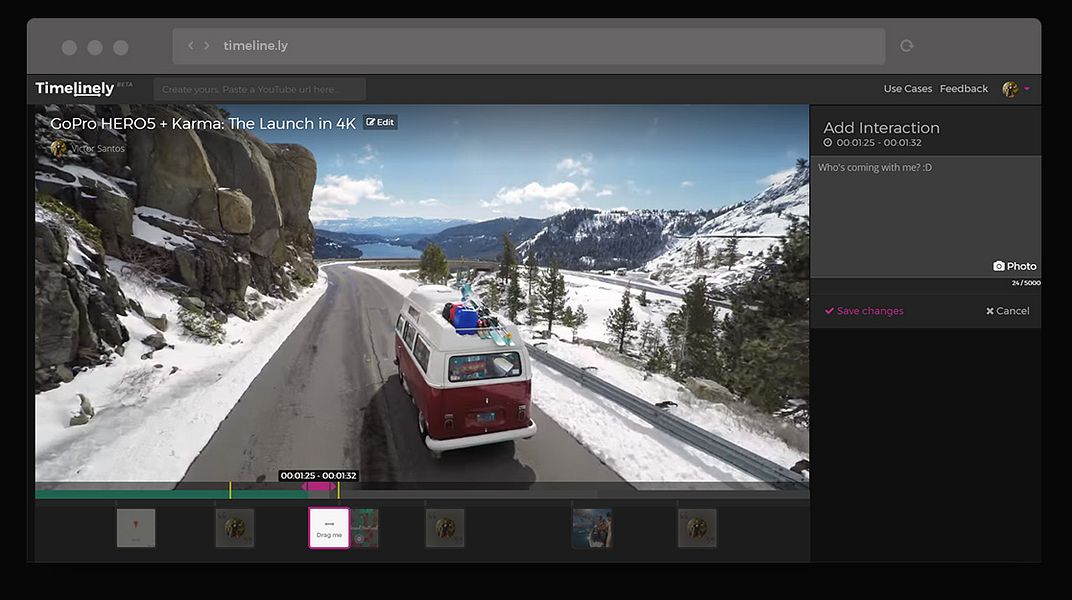1072x600 pixels.
Task: Select the Drag me interaction card
Action: pyautogui.click(x=329, y=528)
